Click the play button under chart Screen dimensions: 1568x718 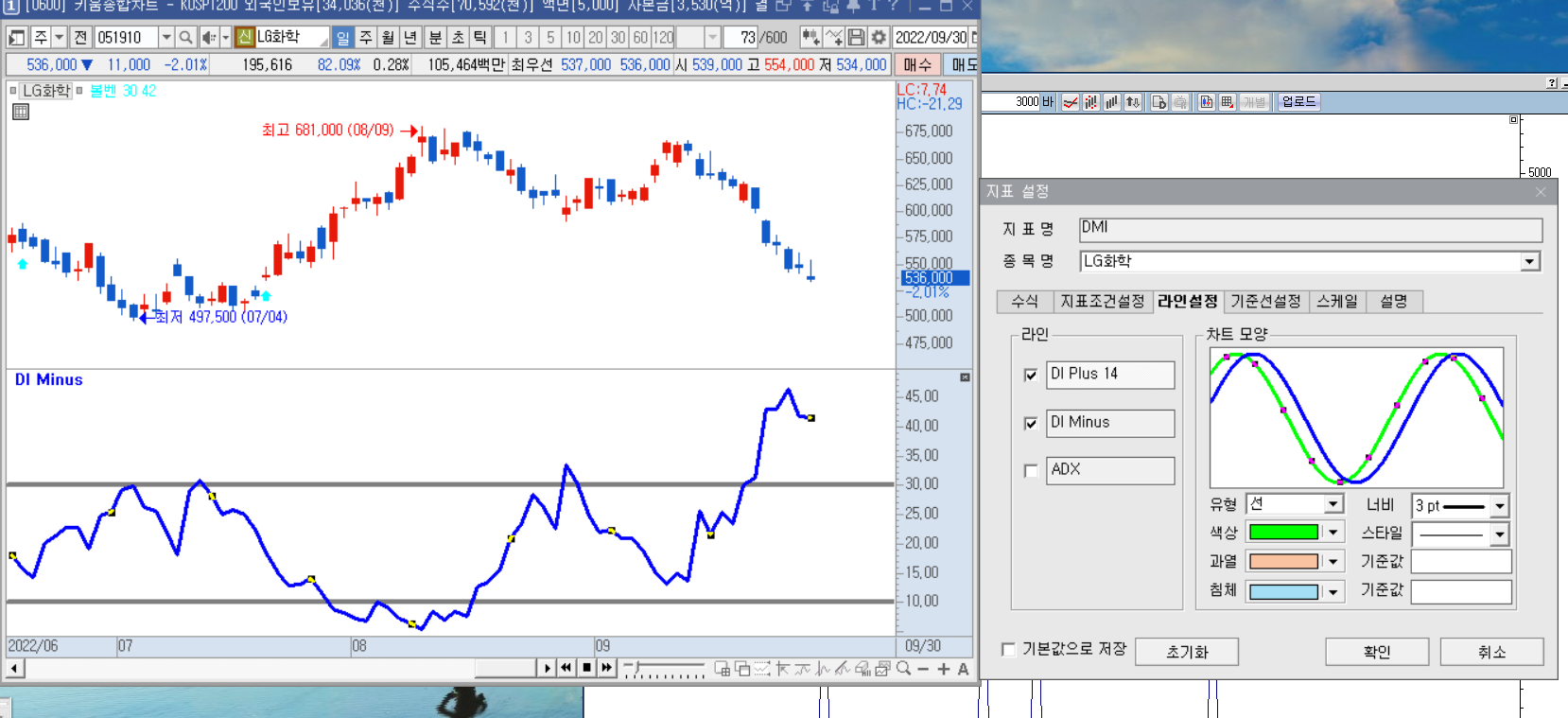point(547,668)
